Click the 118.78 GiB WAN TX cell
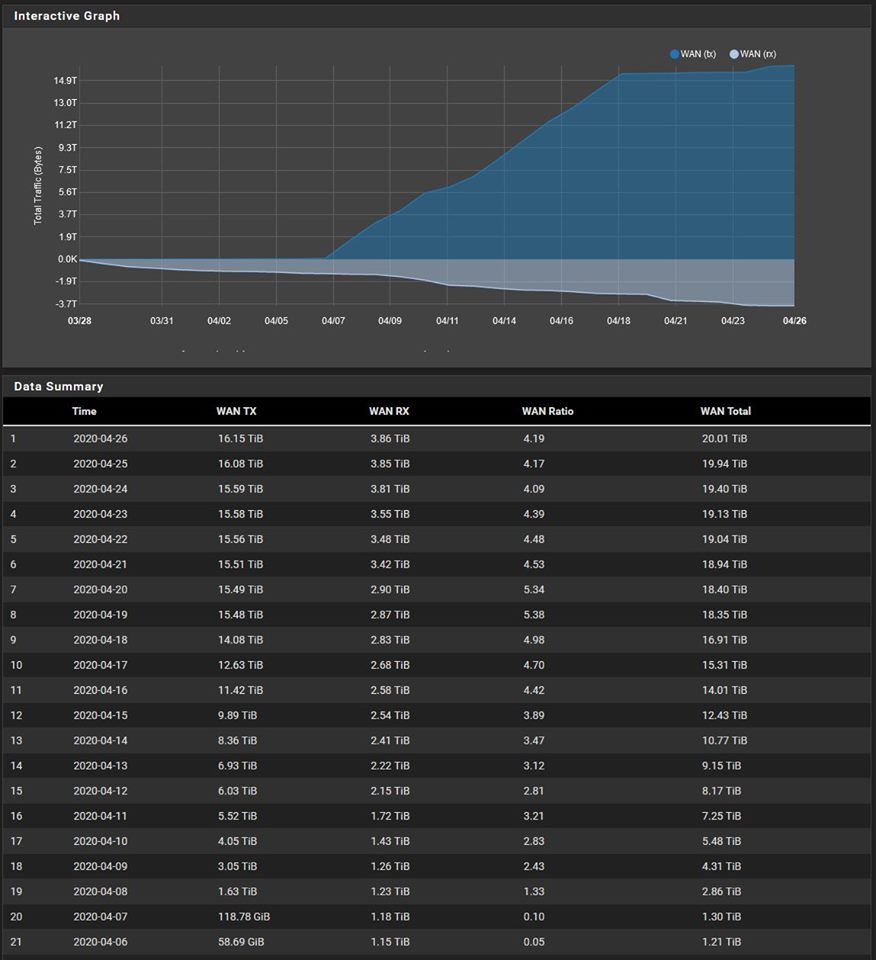 point(243,918)
